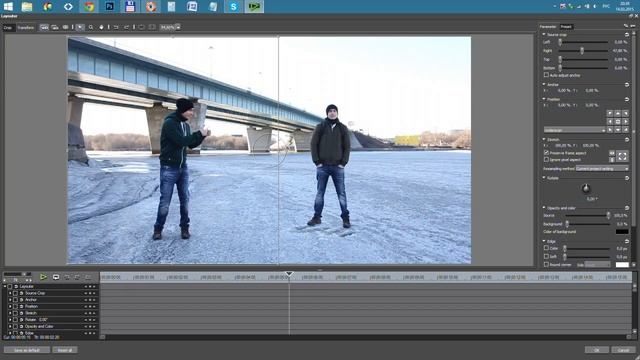Collapse the Anchor section
Screen dimensions: 640x360
[x=544, y=84]
